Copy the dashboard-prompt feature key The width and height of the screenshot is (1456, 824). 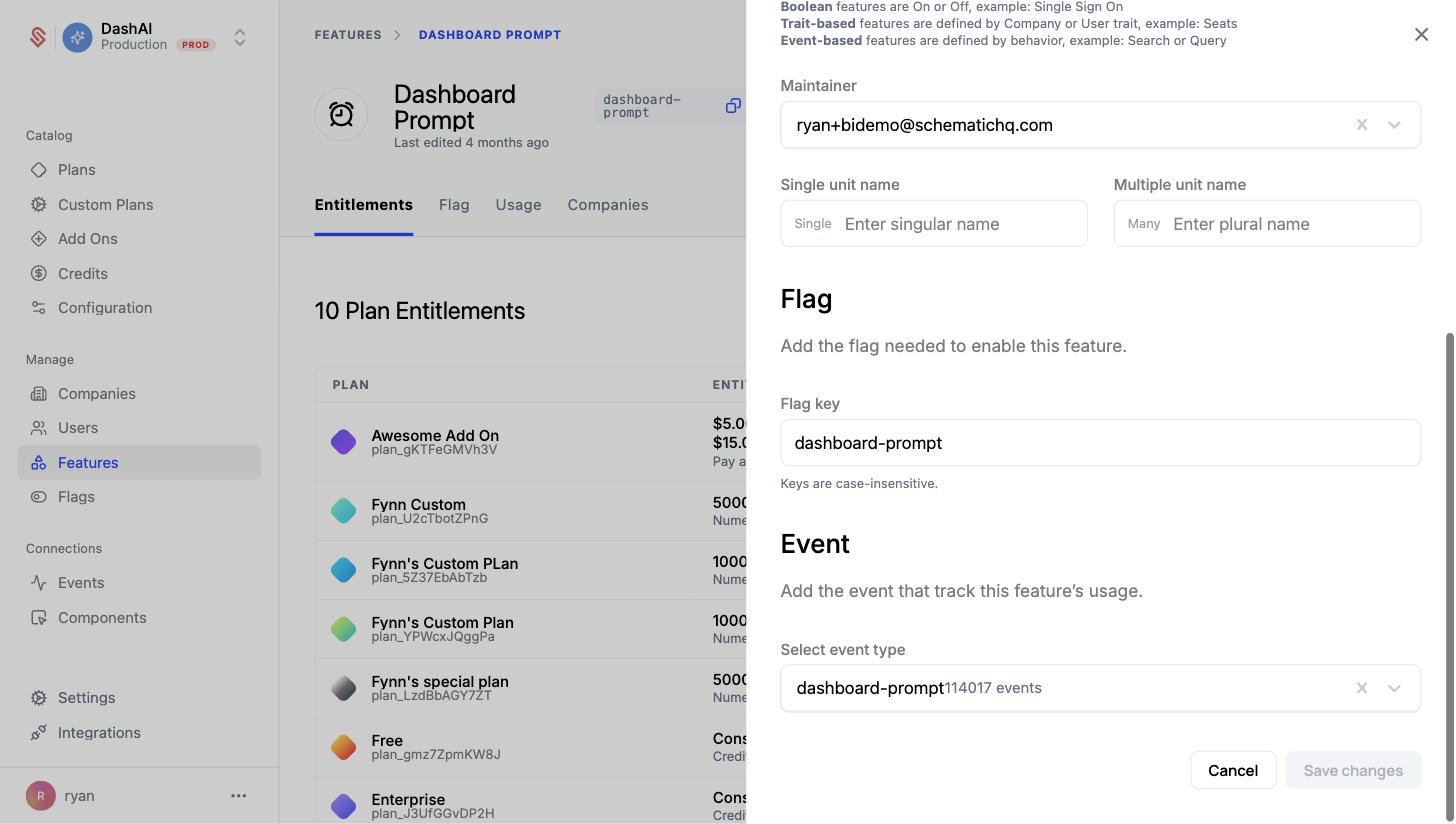pos(733,106)
